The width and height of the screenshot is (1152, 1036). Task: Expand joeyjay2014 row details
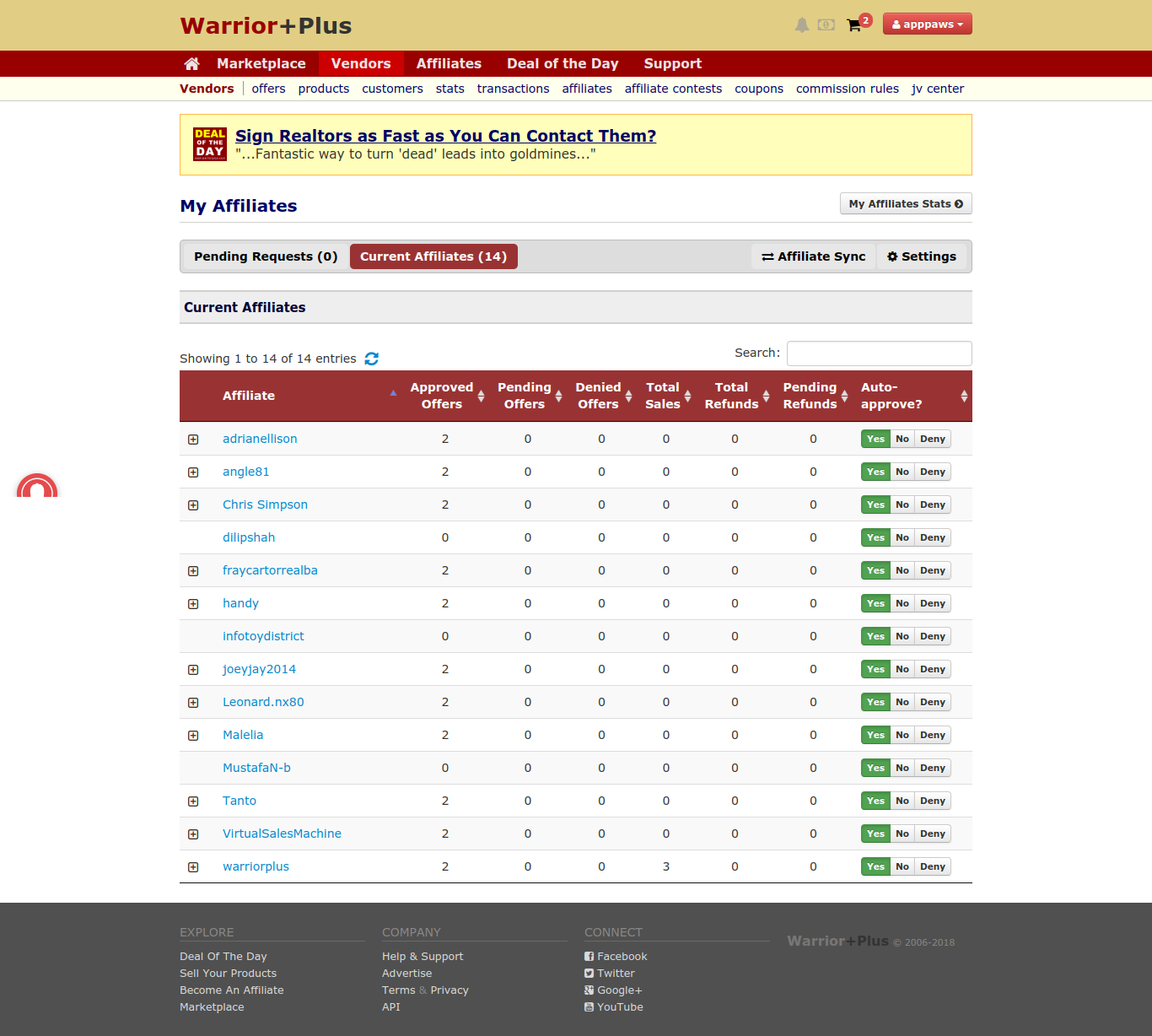pyautogui.click(x=193, y=670)
